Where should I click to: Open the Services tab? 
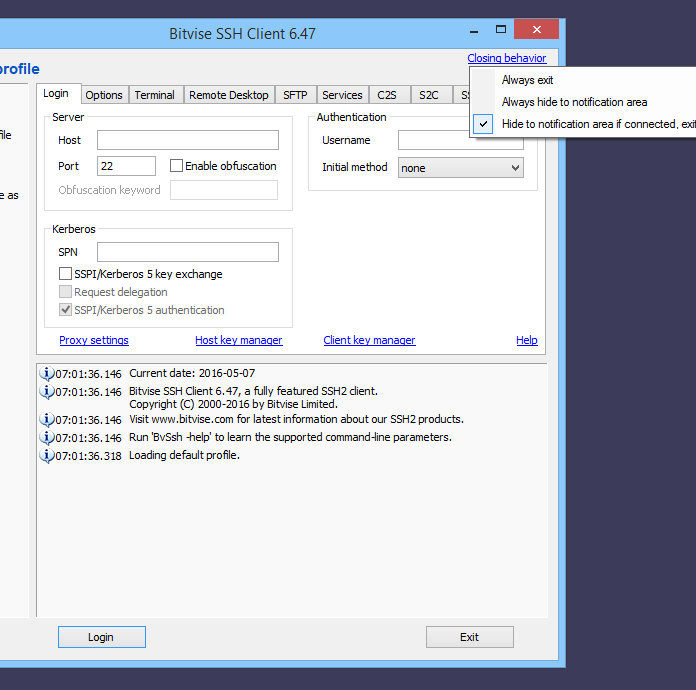coord(342,95)
